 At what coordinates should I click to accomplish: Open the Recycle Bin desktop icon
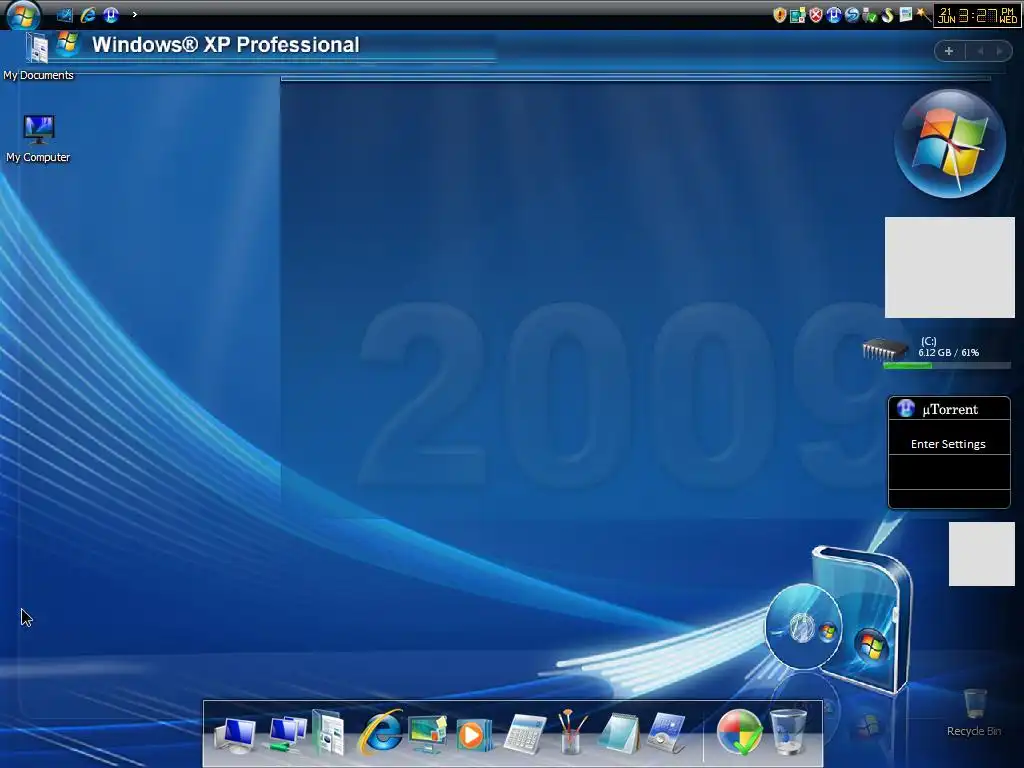974,713
